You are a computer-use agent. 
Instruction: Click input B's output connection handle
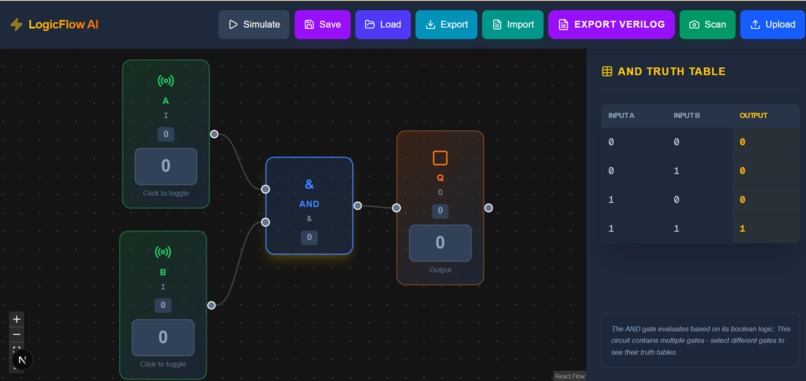click(x=211, y=305)
